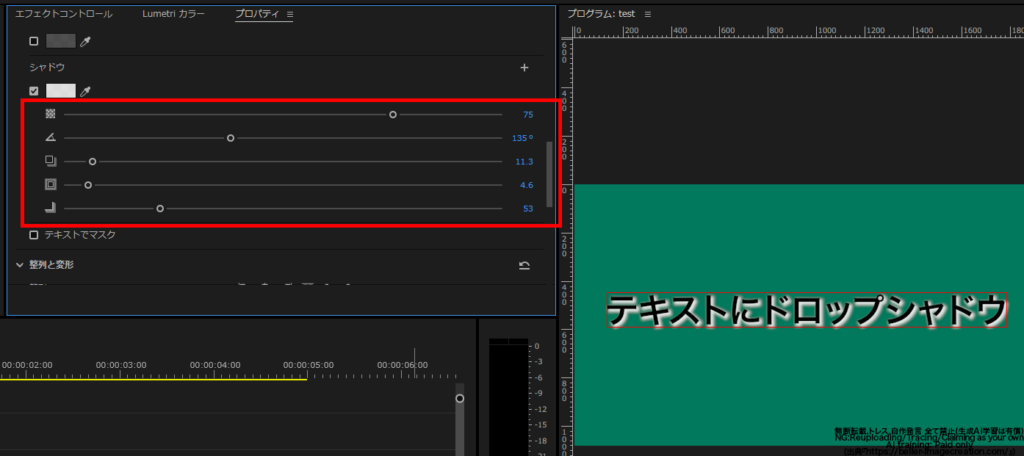
Task: Click timeline ruler at 00:00:03:00
Action: coord(121,365)
